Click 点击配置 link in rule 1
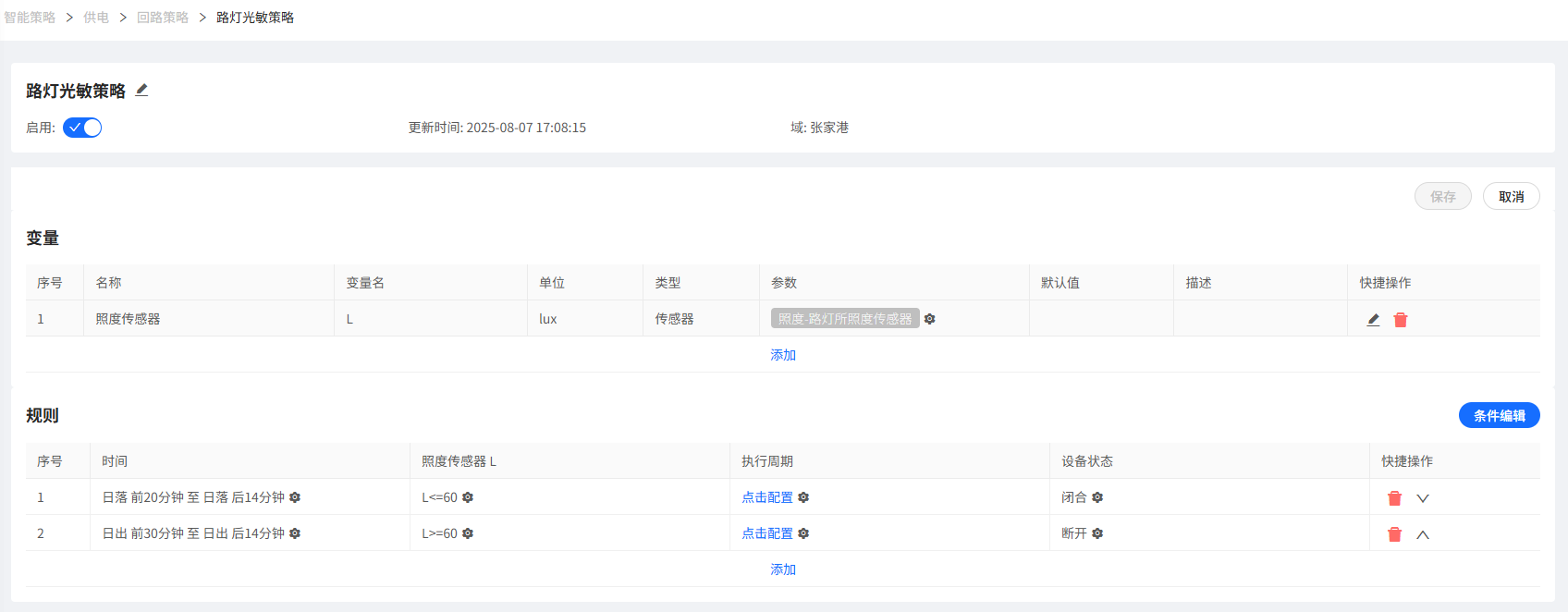The width and height of the screenshot is (1568, 612). 767,497
